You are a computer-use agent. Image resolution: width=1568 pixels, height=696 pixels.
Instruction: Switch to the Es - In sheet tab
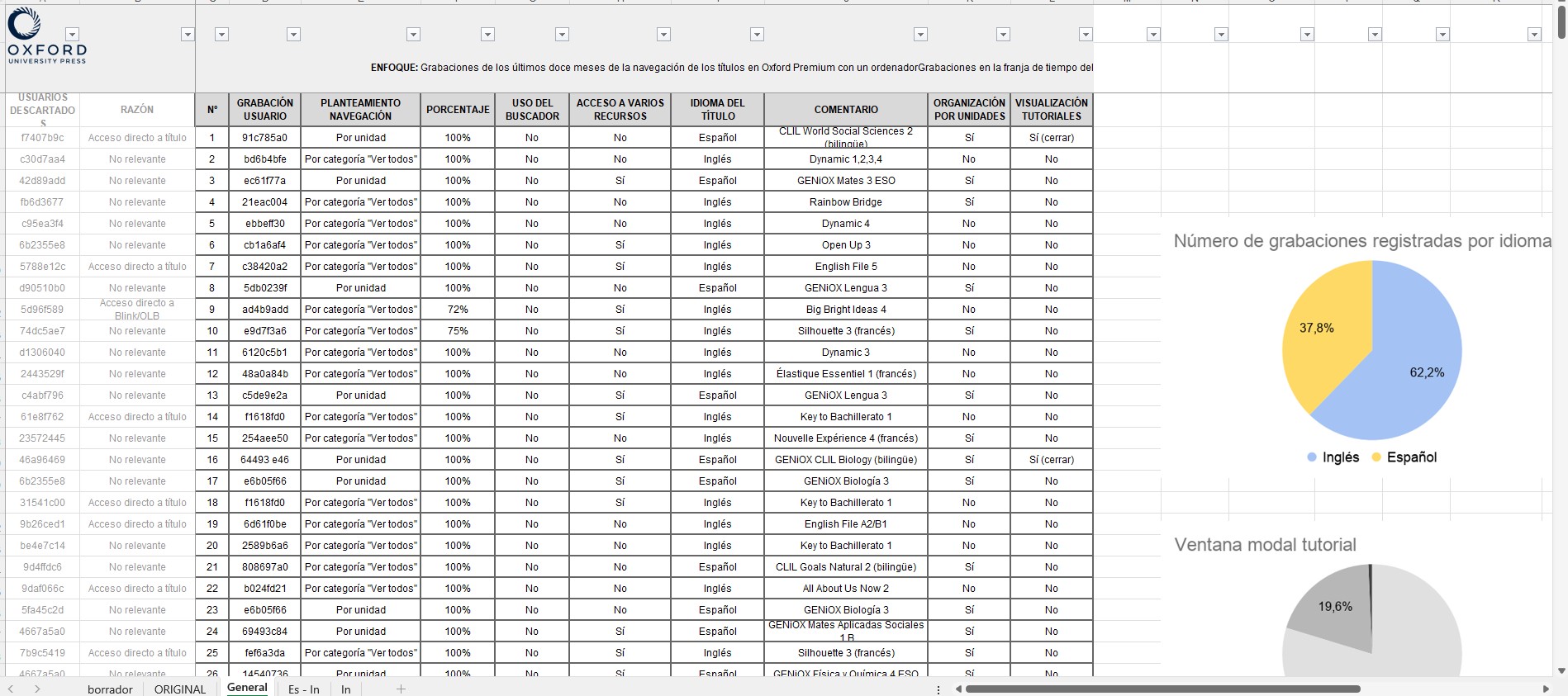tap(303, 689)
